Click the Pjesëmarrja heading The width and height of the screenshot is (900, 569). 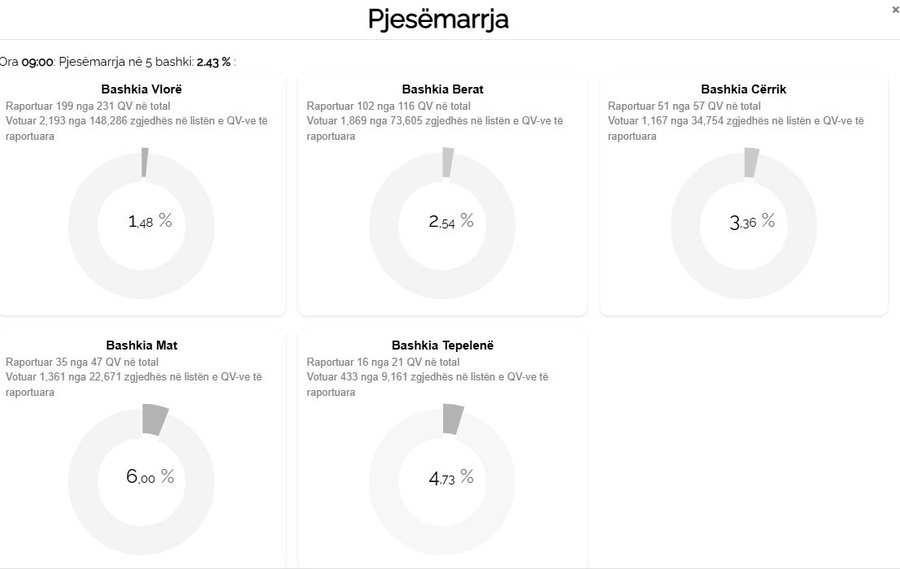click(438, 19)
